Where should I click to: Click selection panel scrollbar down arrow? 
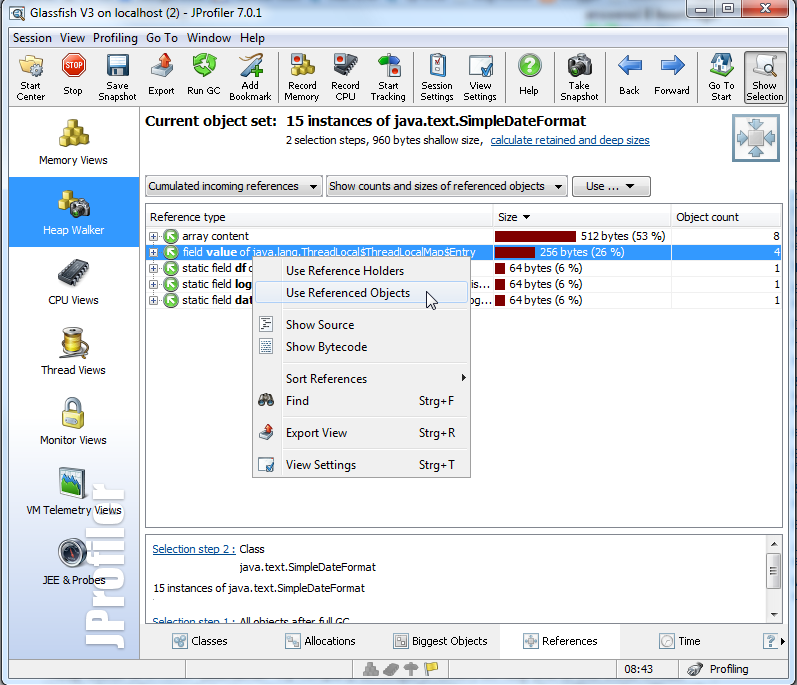click(x=774, y=614)
